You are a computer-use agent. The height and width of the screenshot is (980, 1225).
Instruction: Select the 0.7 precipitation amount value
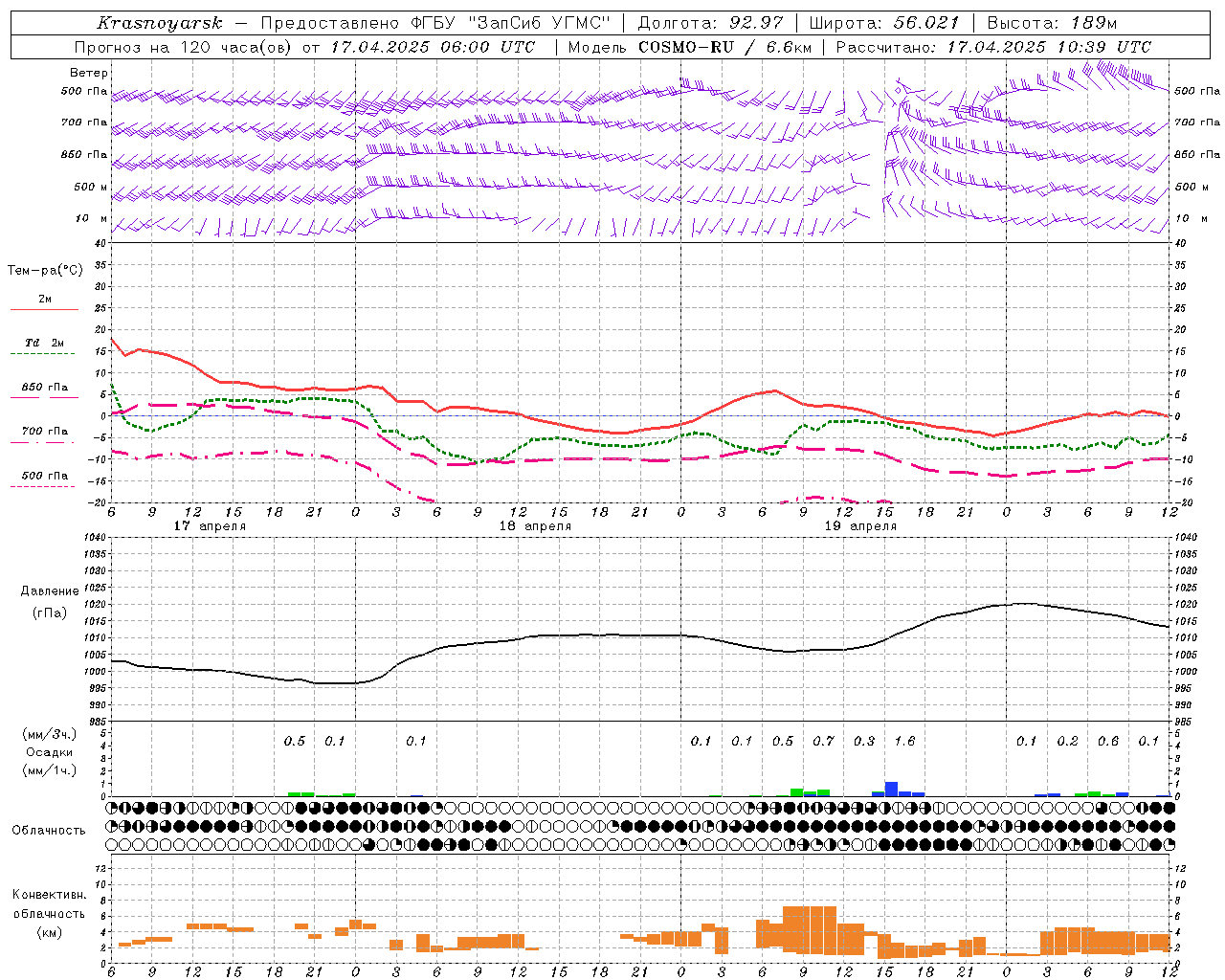823,741
